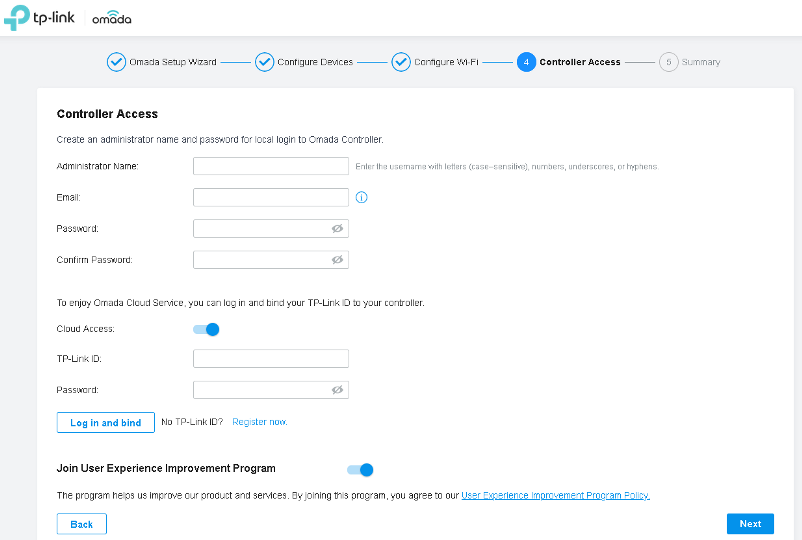The width and height of the screenshot is (802, 540).
Task: Click the Configure Wi-Fi step checkmark
Action: point(401,62)
